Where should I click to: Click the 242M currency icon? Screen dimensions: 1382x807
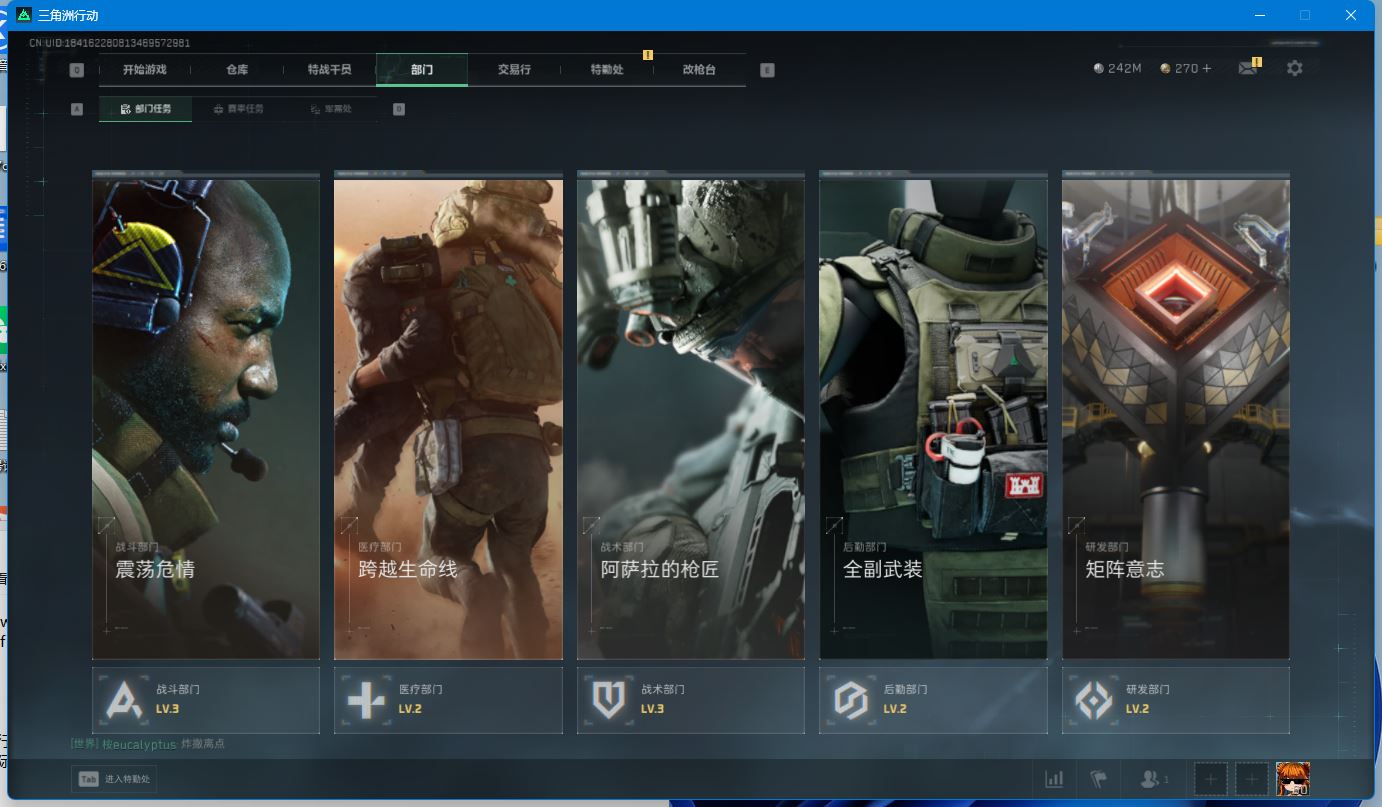pos(1099,68)
